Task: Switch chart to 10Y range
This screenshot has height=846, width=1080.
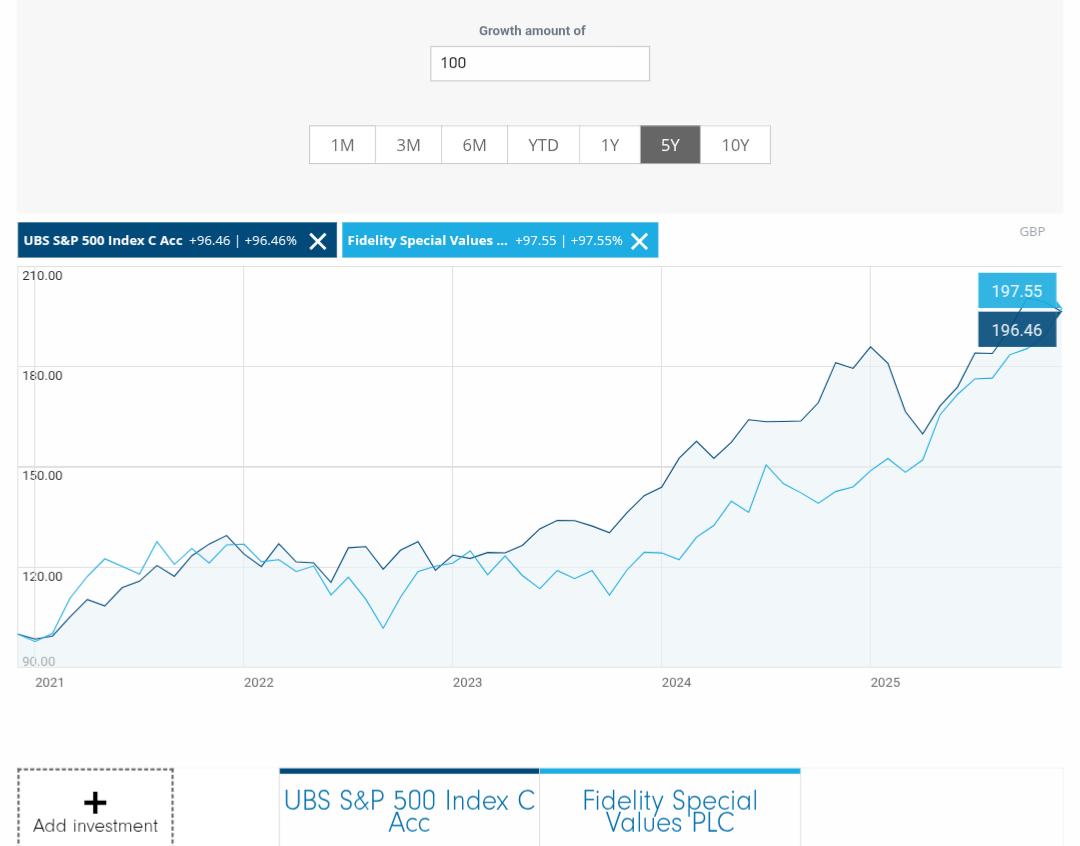Action: point(736,145)
